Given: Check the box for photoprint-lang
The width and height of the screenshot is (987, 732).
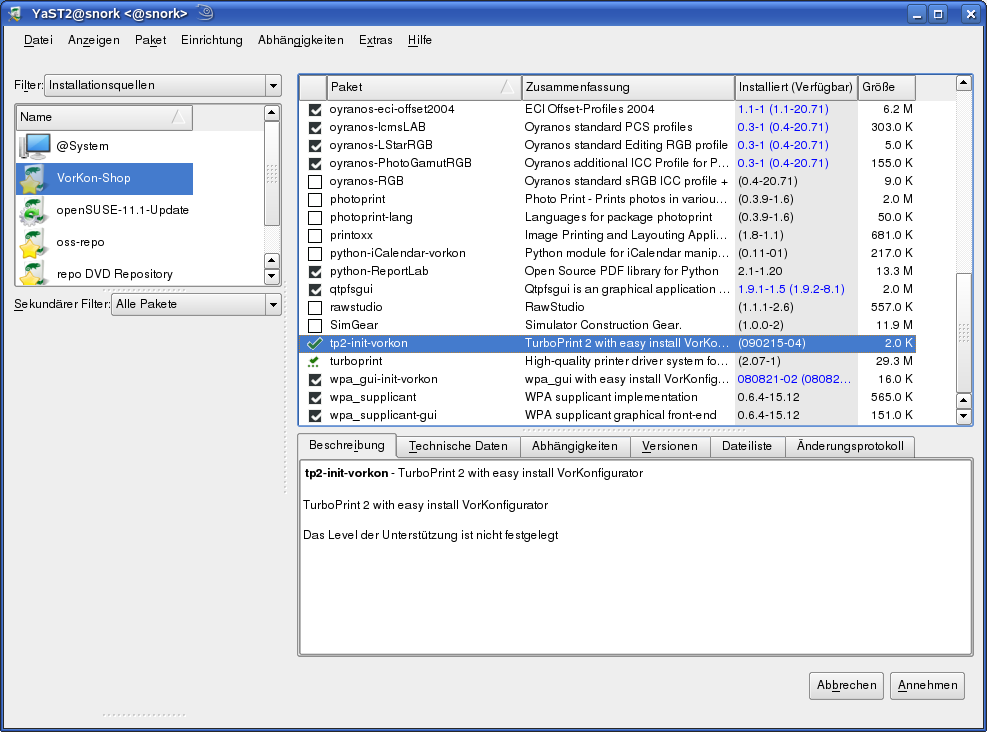Looking at the screenshot, I should (315, 218).
